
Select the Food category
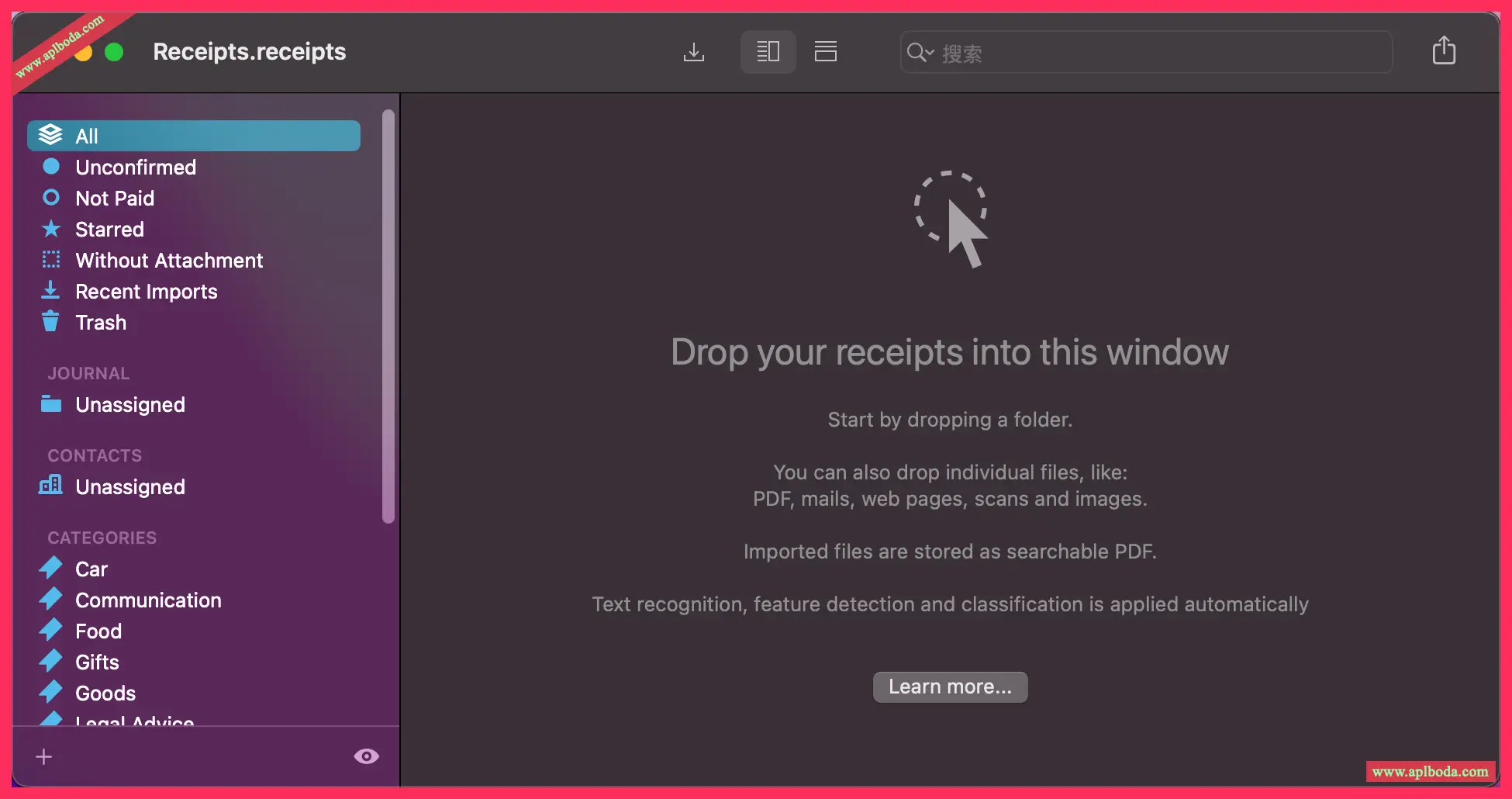click(98, 631)
